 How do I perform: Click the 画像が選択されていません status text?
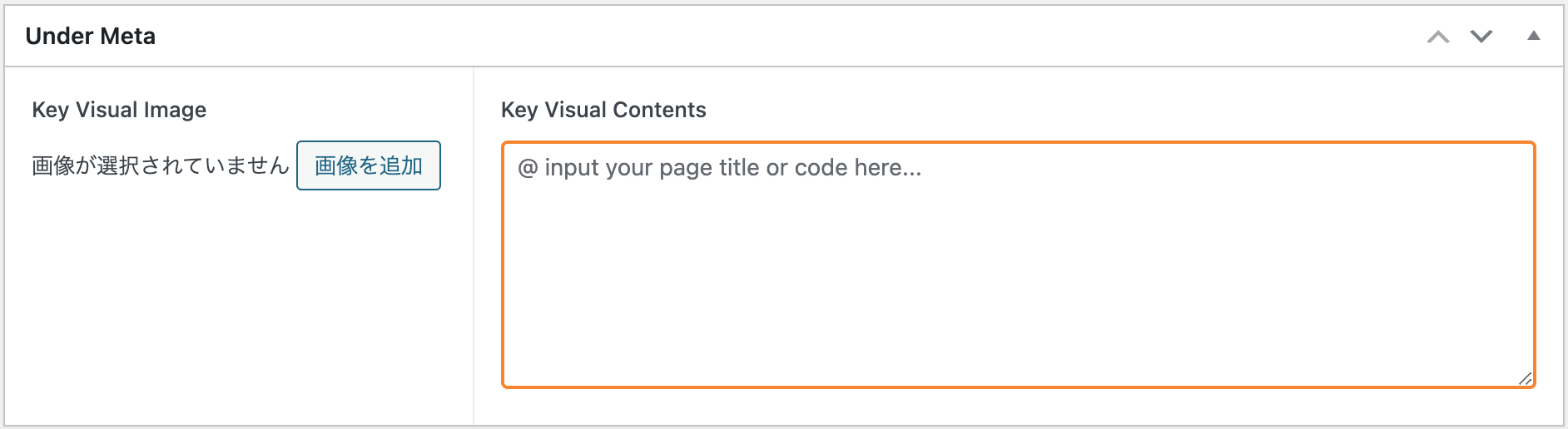[x=160, y=165]
